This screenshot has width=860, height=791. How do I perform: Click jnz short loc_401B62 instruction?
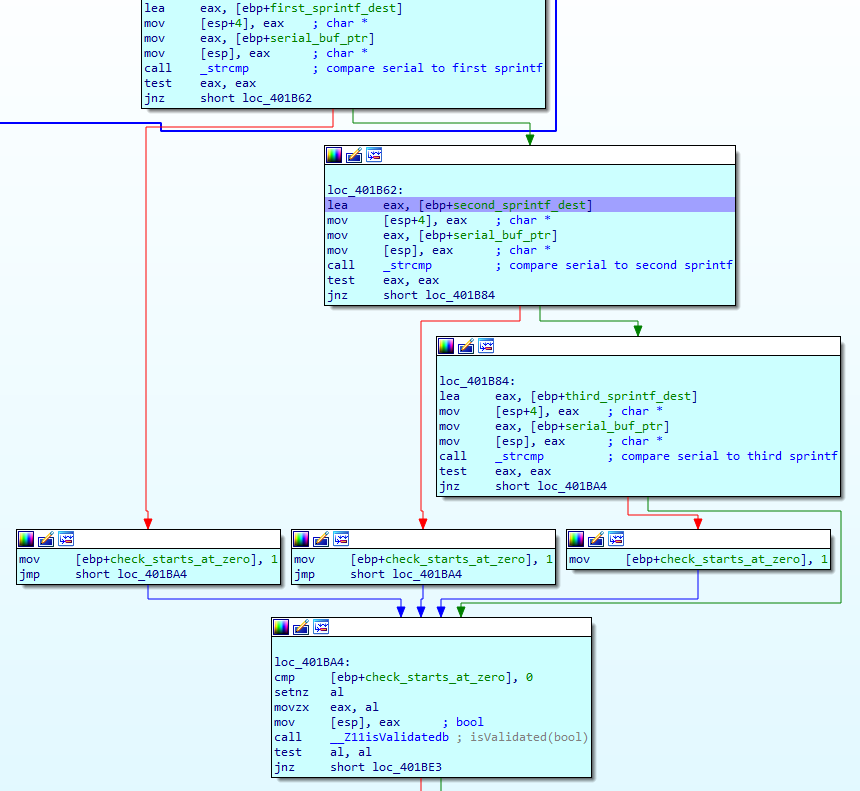tap(228, 98)
